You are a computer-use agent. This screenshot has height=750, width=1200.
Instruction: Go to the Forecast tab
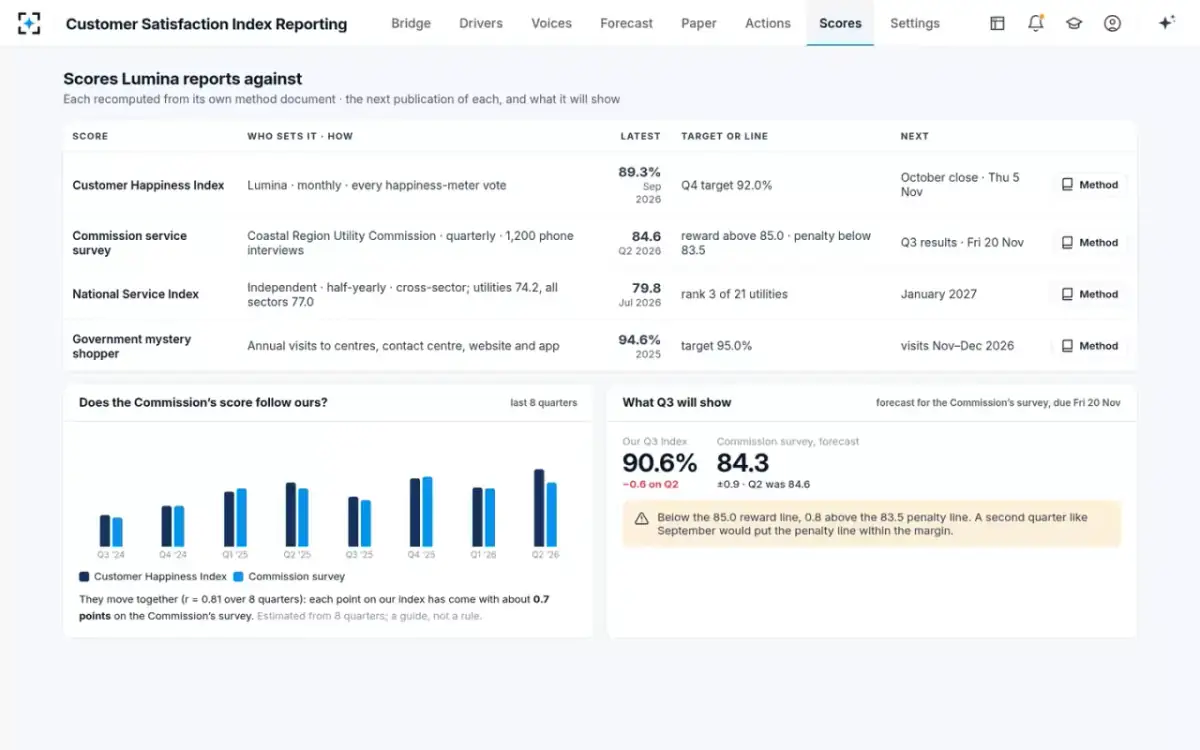[626, 23]
